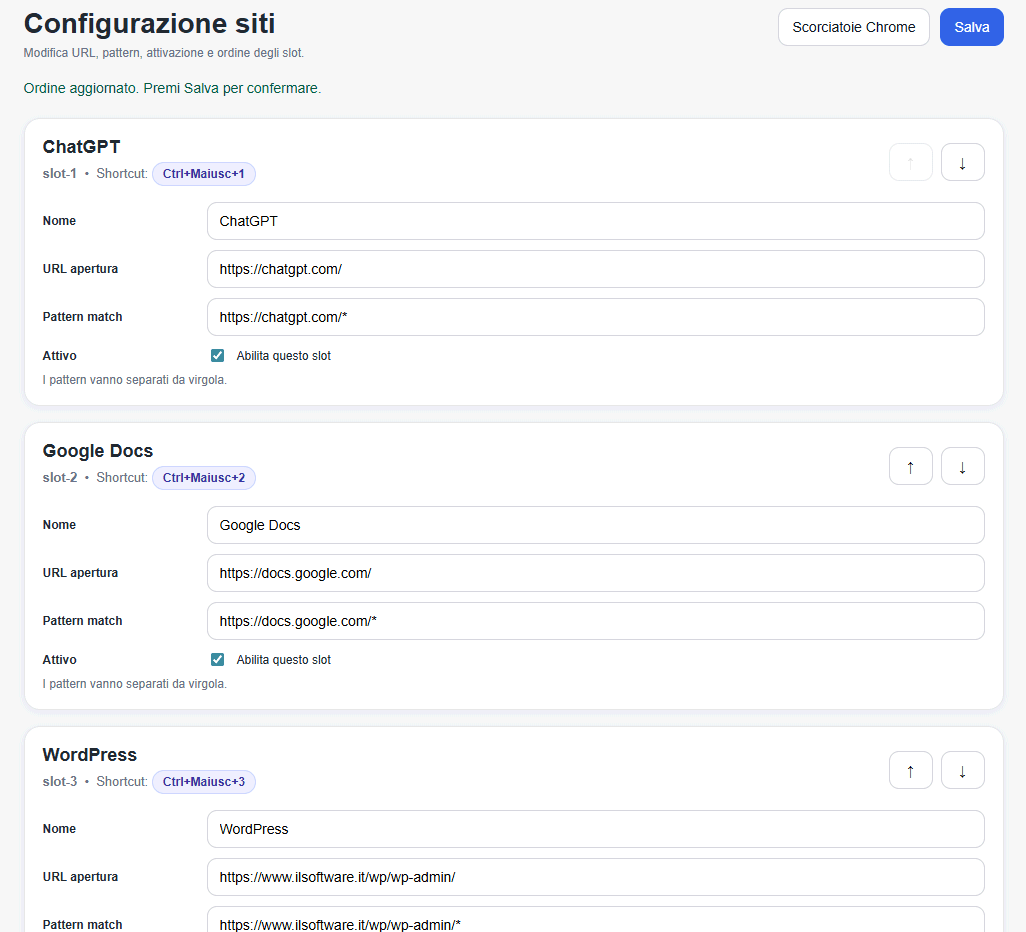Move WordPress slot up
This screenshot has width=1026, height=932.
pos(910,770)
